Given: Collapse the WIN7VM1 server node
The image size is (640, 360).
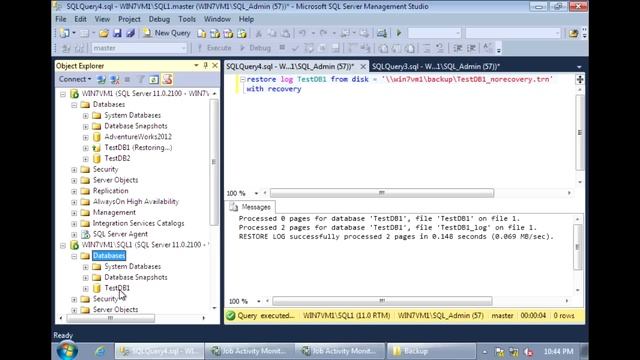Looking at the screenshot, I should [x=63, y=94].
